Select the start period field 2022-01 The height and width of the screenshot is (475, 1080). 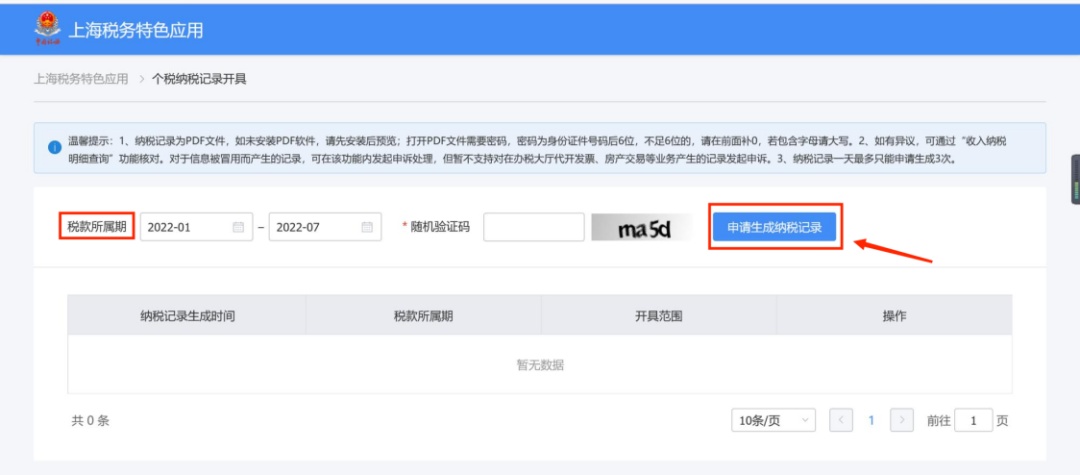185,227
